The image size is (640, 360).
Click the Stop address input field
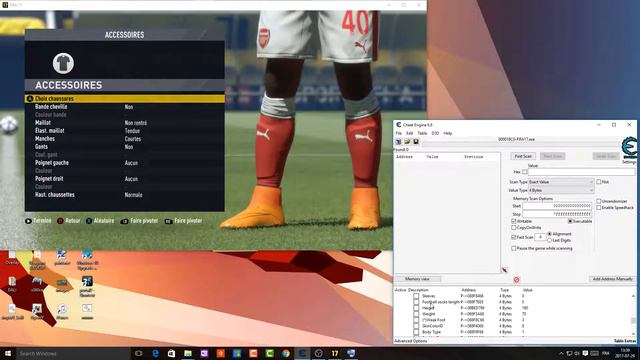(x=557, y=214)
